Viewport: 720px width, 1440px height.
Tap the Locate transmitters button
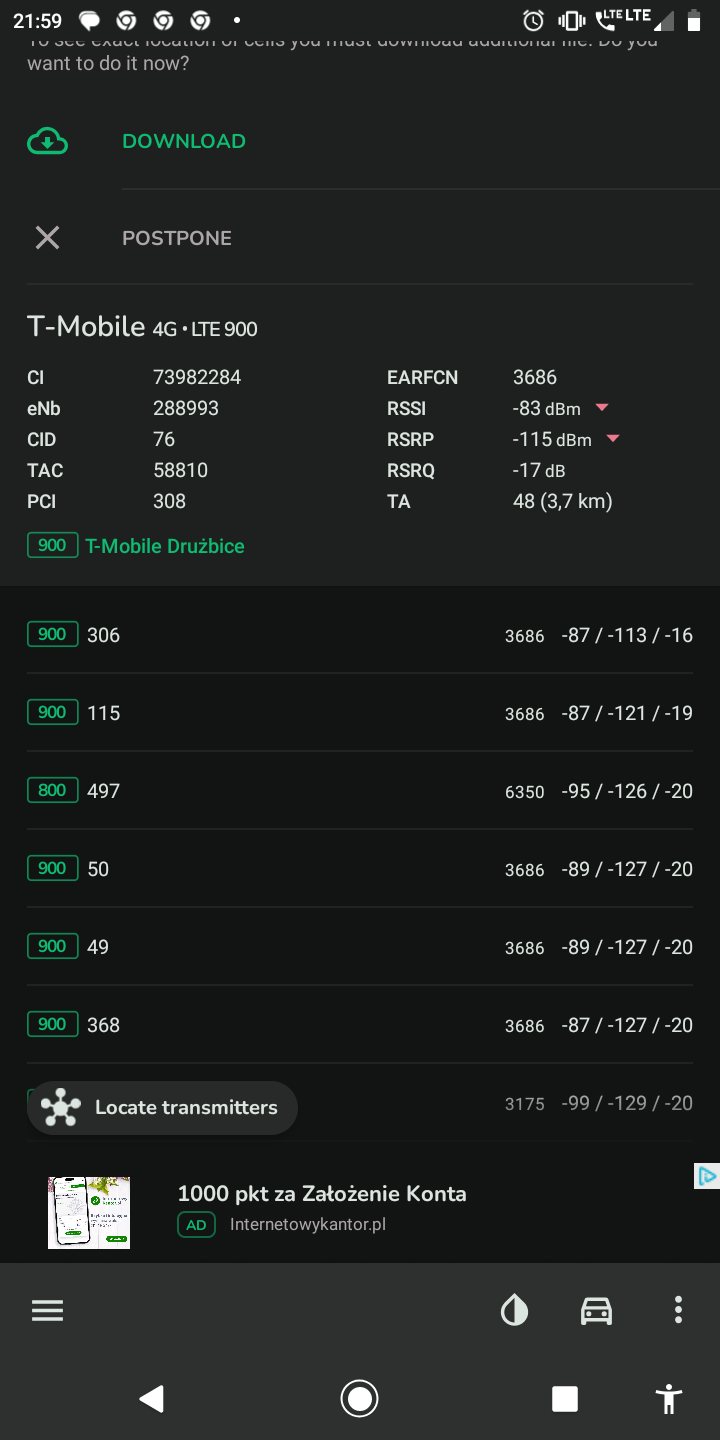162,1108
